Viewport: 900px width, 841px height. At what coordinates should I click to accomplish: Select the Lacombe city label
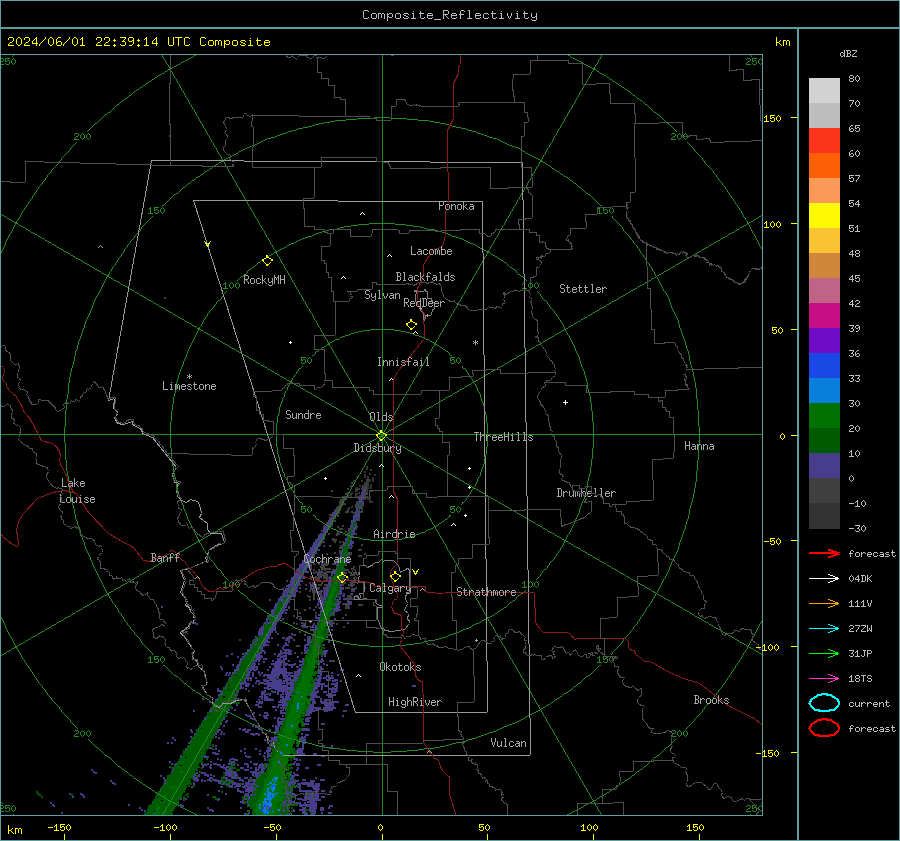pyautogui.click(x=431, y=251)
